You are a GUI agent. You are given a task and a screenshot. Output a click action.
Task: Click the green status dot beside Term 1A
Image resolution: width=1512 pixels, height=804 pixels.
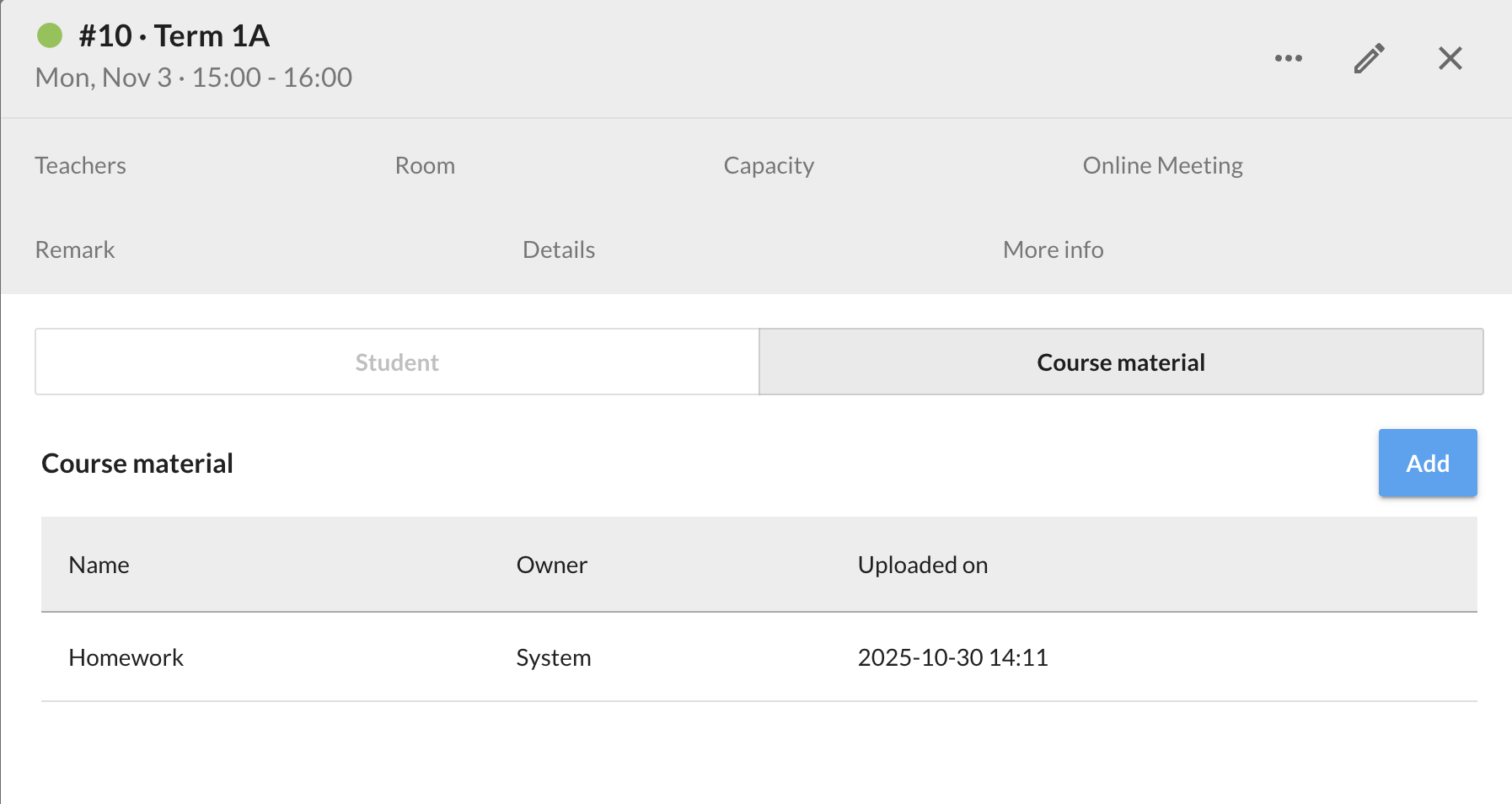(51, 35)
